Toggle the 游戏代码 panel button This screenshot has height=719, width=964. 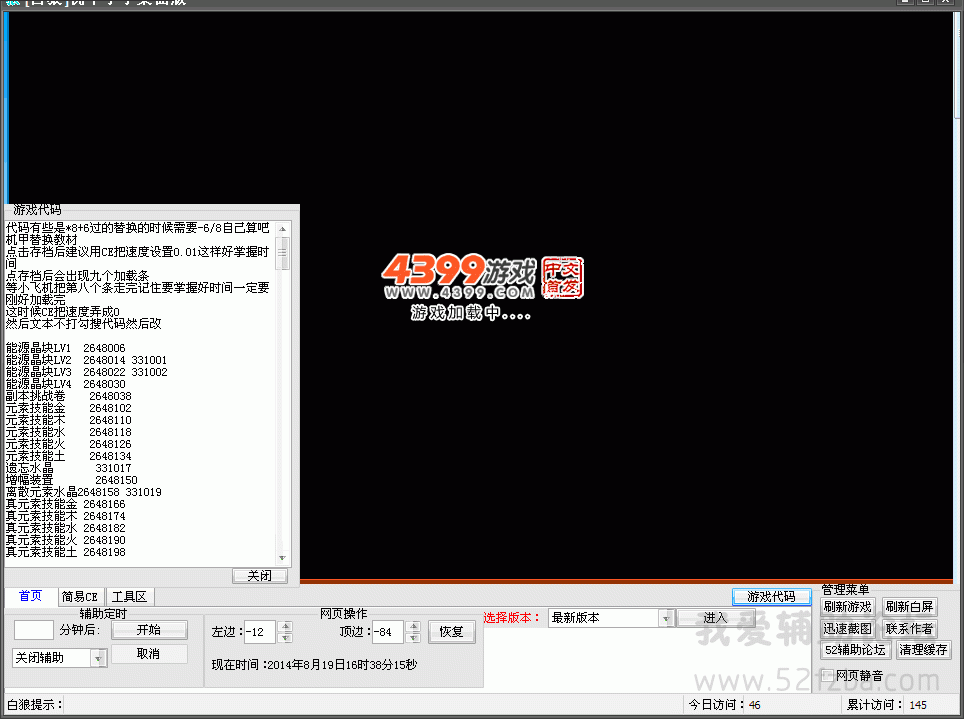pos(771,596)
